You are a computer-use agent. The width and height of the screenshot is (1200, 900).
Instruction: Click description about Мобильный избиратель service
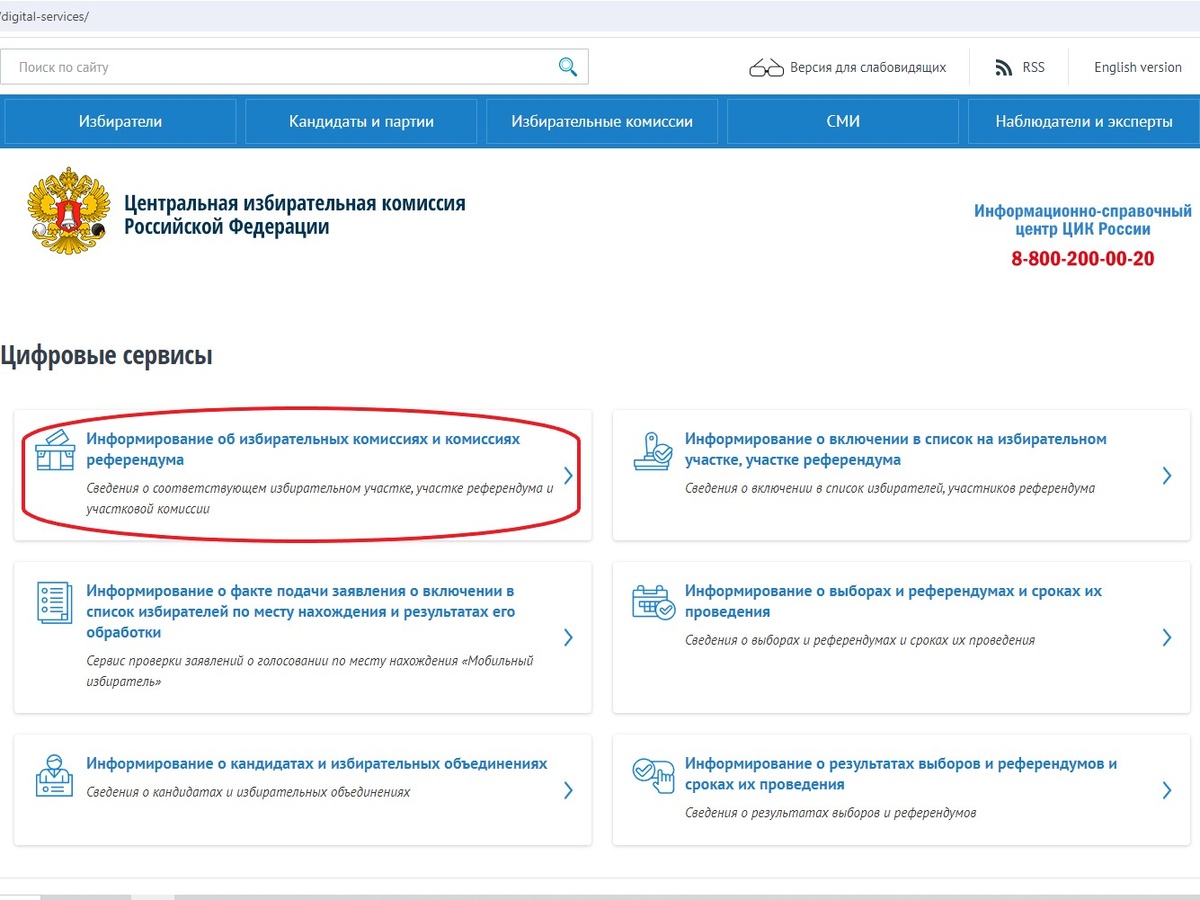click(x=310, y=671)
